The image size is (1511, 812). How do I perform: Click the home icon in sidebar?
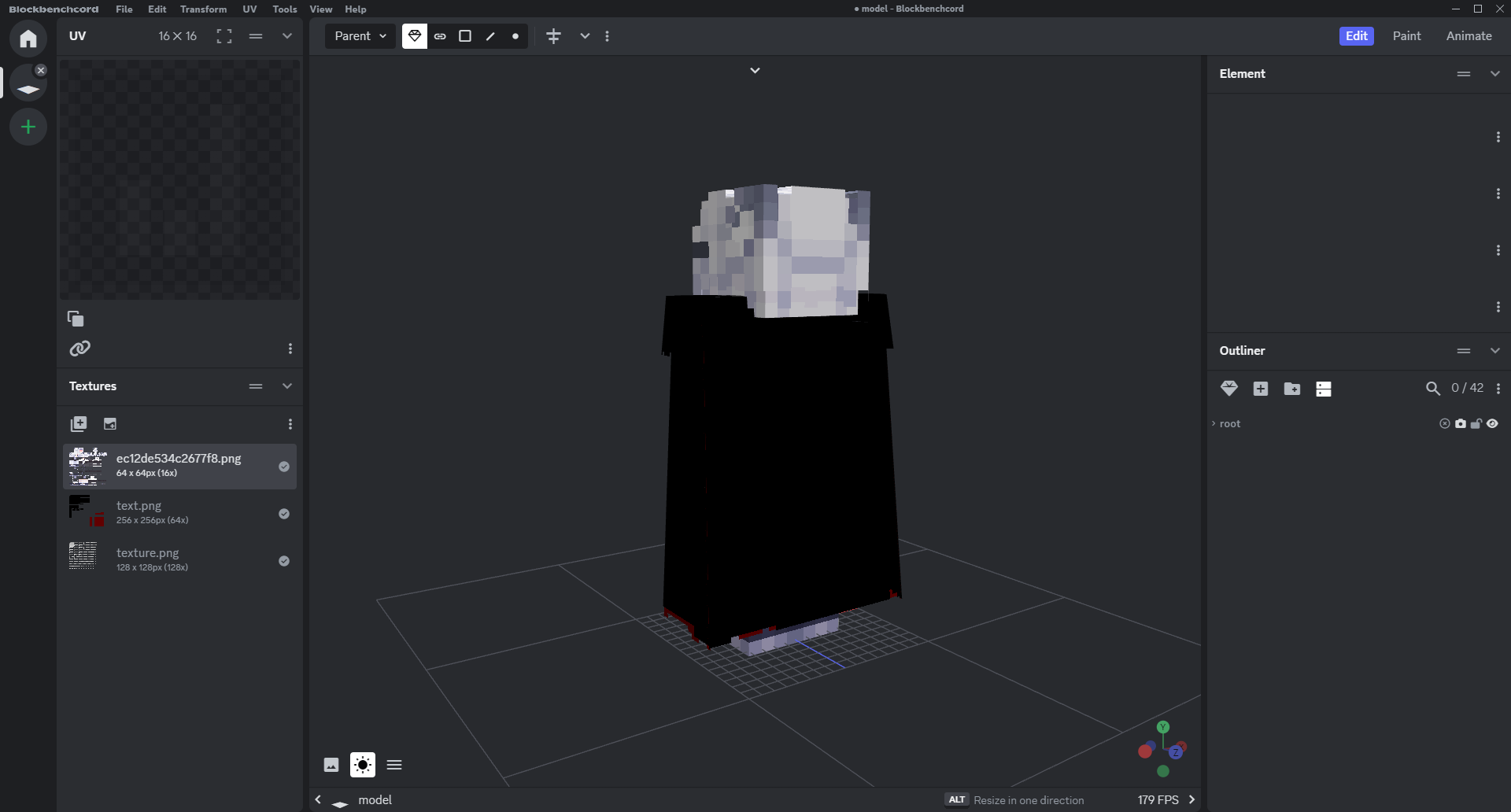pos(28,39)
